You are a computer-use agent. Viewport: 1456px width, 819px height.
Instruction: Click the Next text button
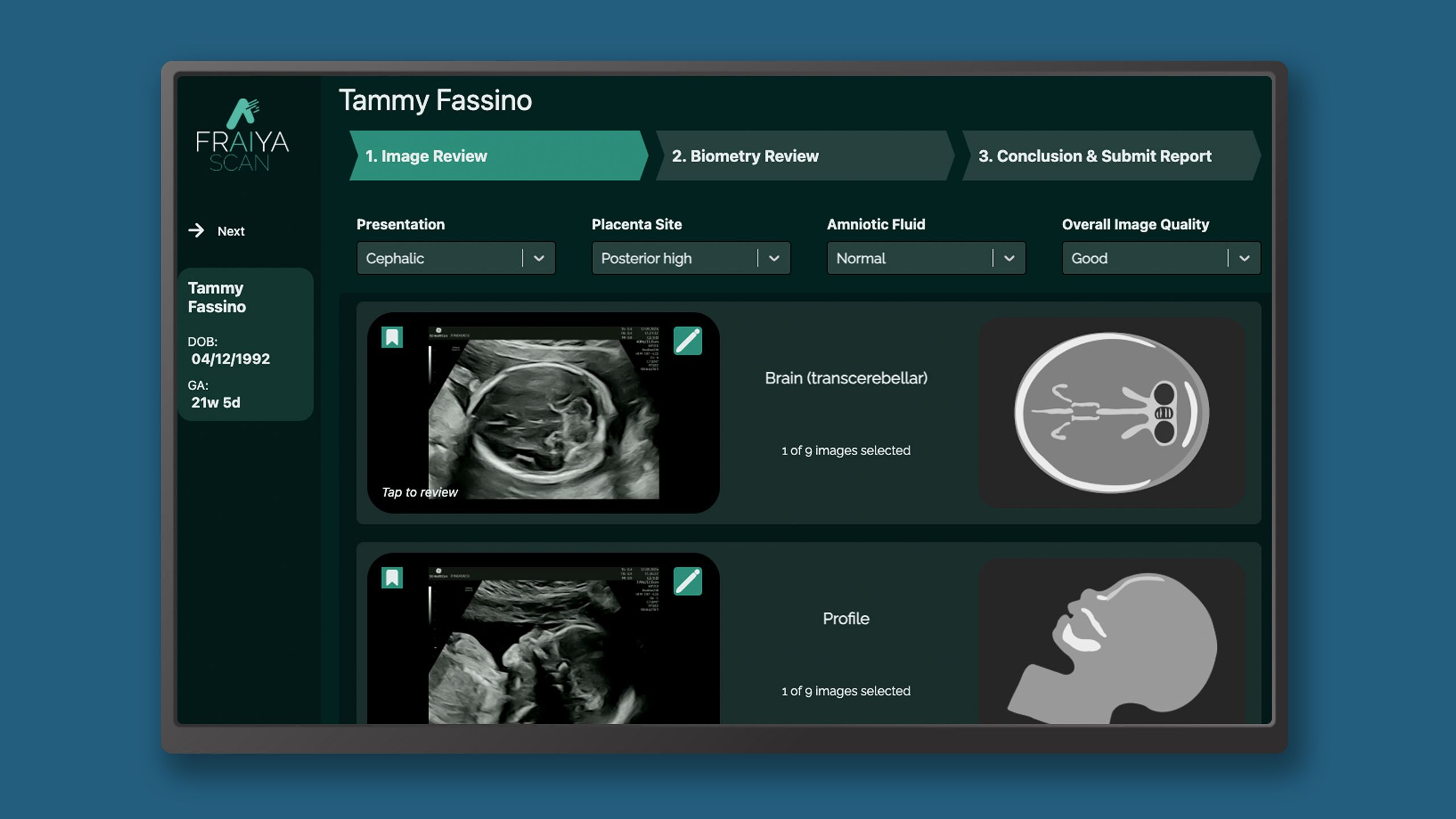tap(231, 231)
